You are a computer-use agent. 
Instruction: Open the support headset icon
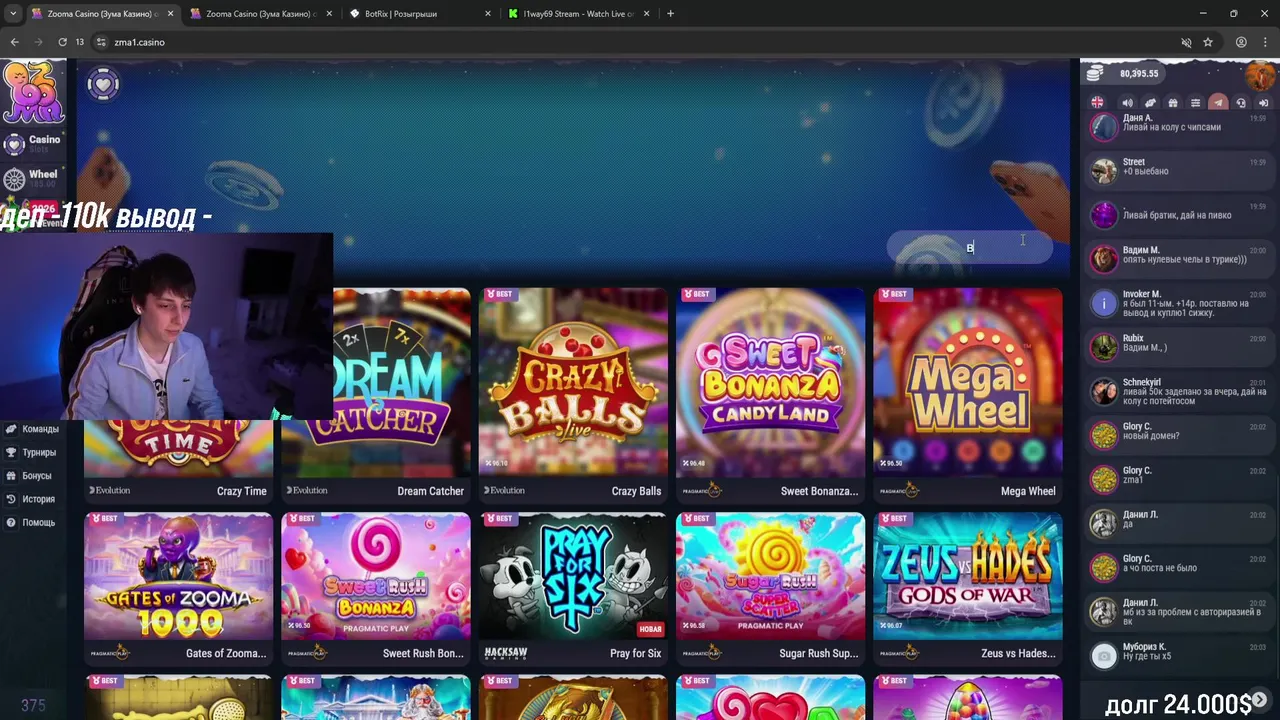coord(1241,103)
